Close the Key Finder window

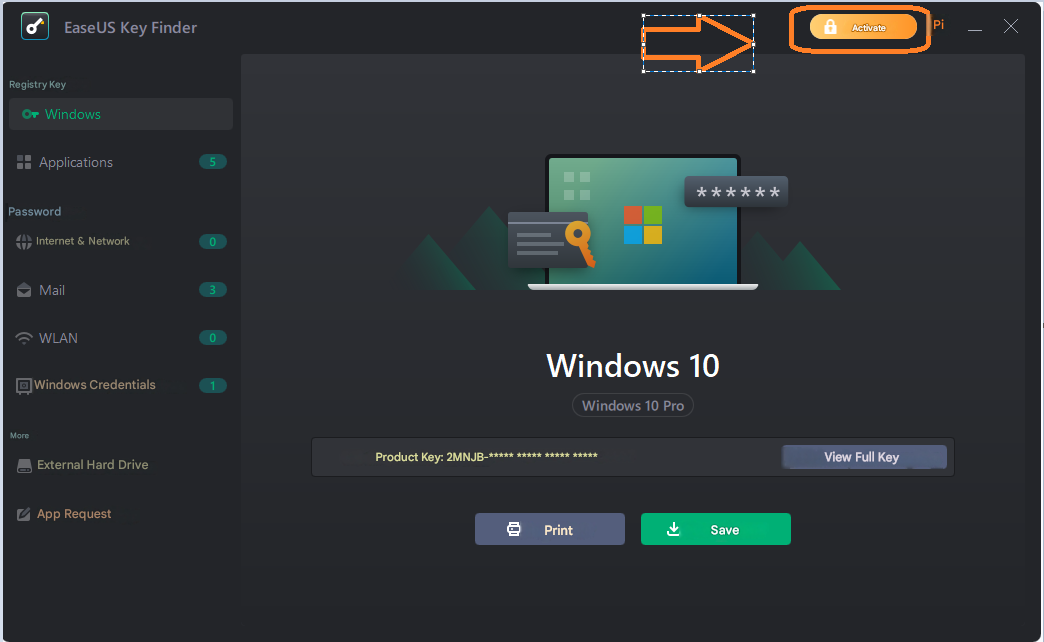pos(1011,27)
